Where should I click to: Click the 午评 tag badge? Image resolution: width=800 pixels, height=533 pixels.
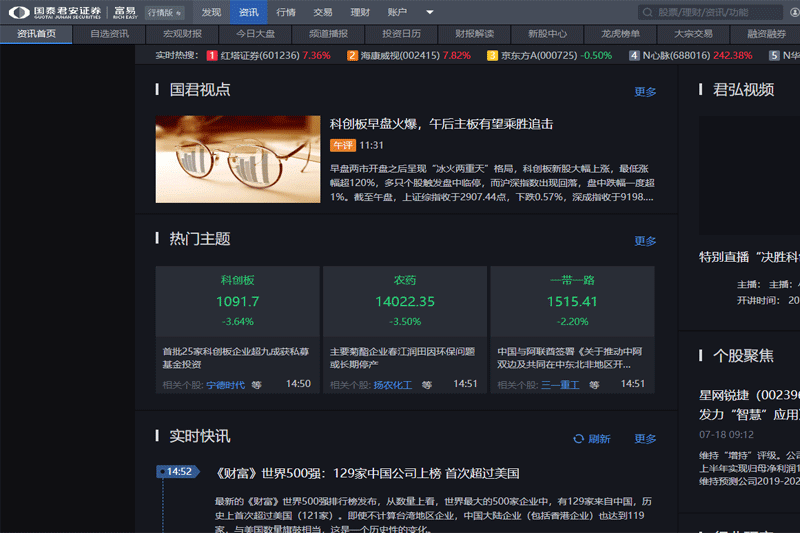pyautogui.click(x=342, y=145)
